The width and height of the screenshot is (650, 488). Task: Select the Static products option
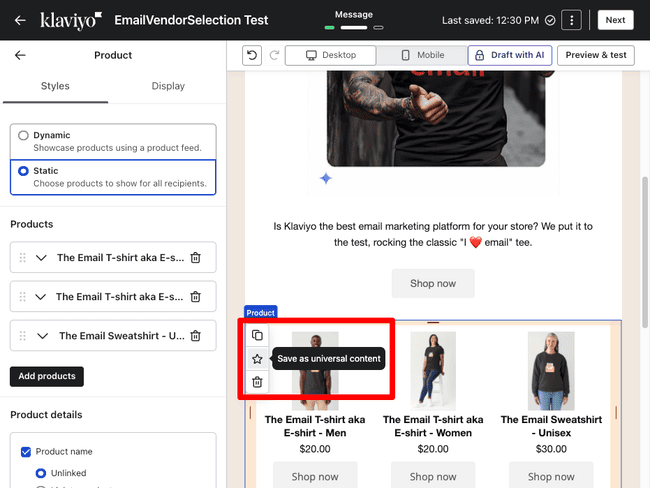coord(24,171)
